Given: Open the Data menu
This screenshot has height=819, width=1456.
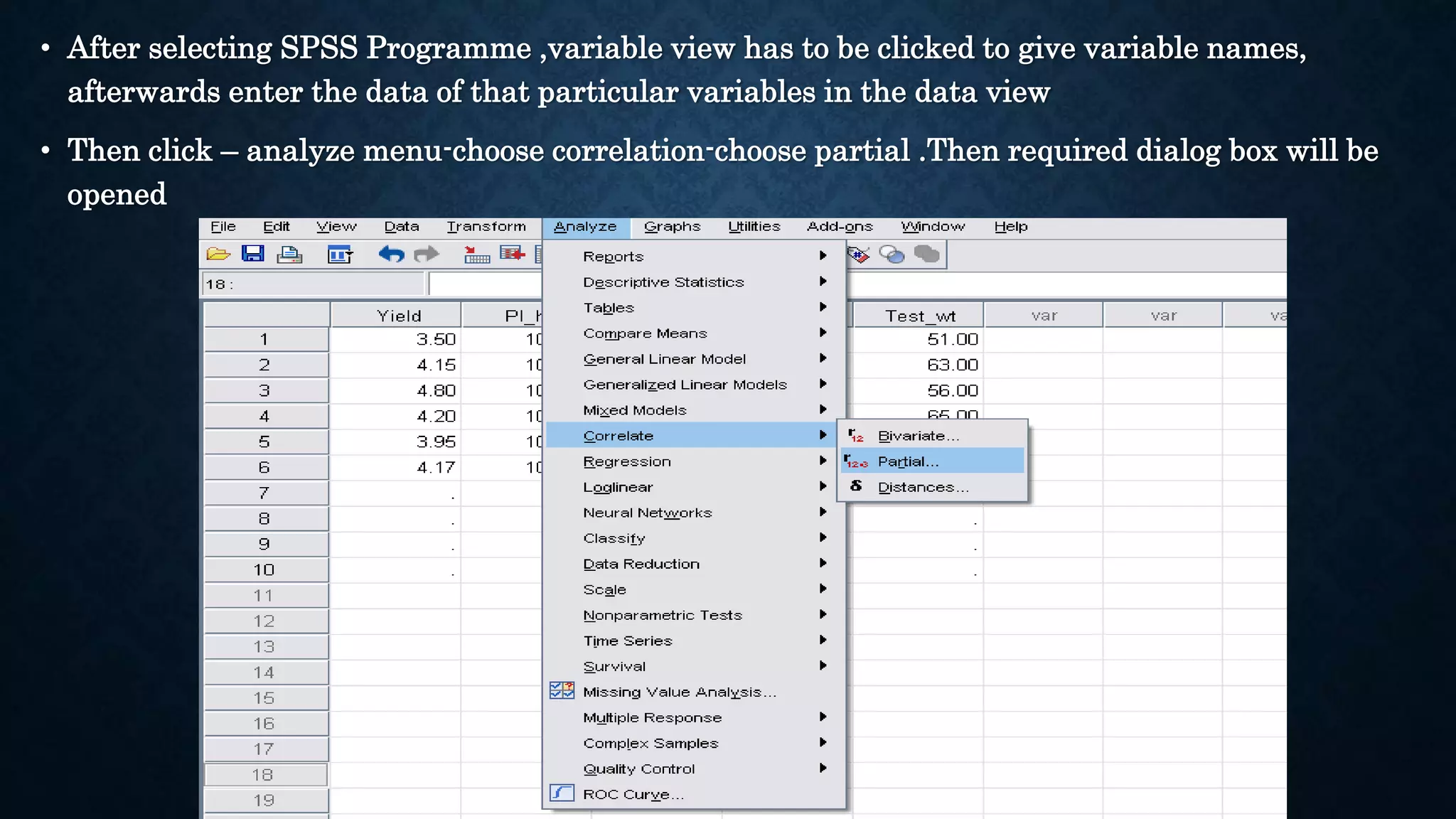Looking at the screenshot, I should pyautogui.click(x=402, y=227).
